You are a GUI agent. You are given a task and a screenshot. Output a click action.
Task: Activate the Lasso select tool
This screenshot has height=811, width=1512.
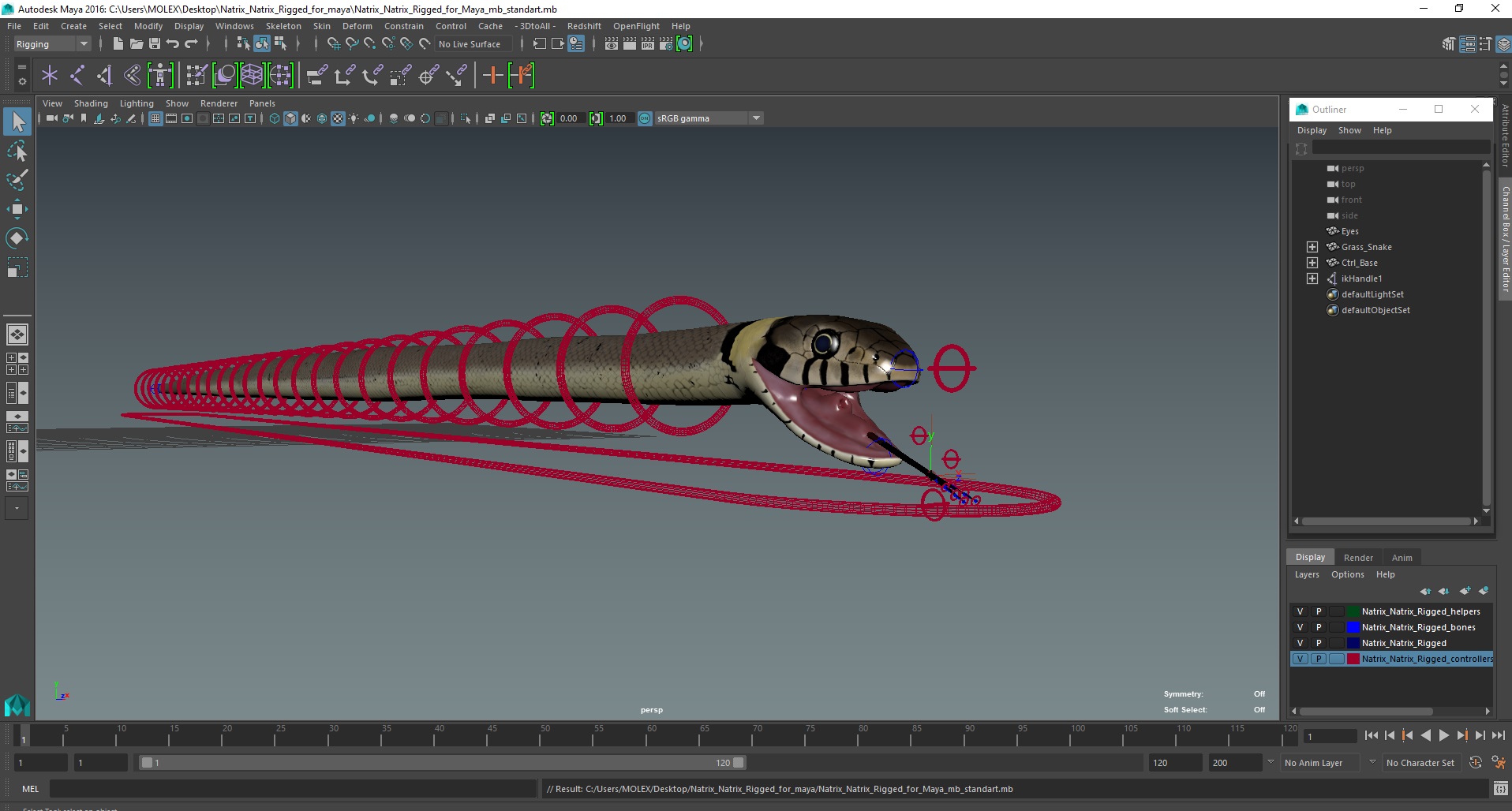click(17, 151)
